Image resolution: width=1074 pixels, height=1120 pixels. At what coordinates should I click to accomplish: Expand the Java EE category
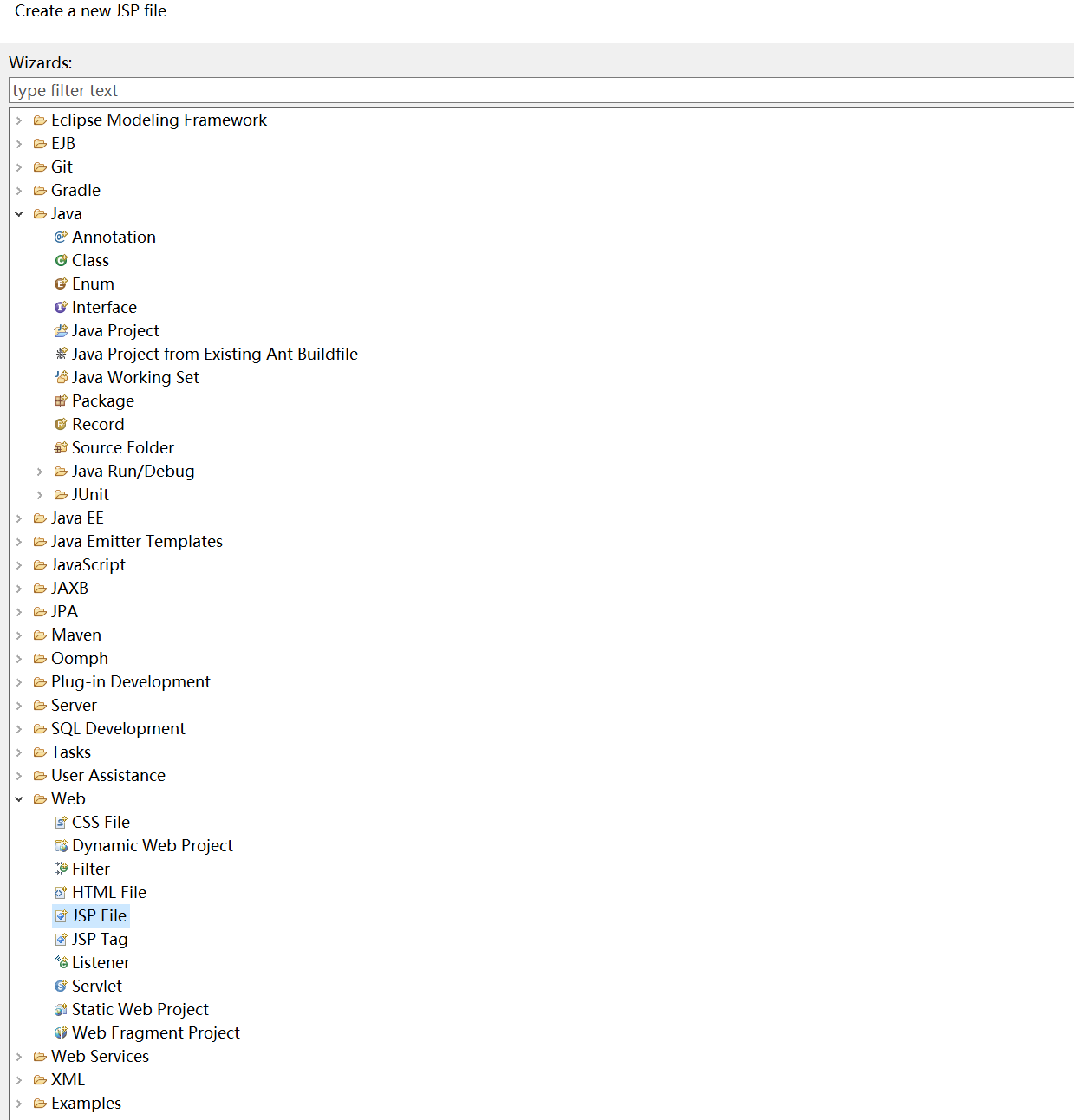(19, 518)
